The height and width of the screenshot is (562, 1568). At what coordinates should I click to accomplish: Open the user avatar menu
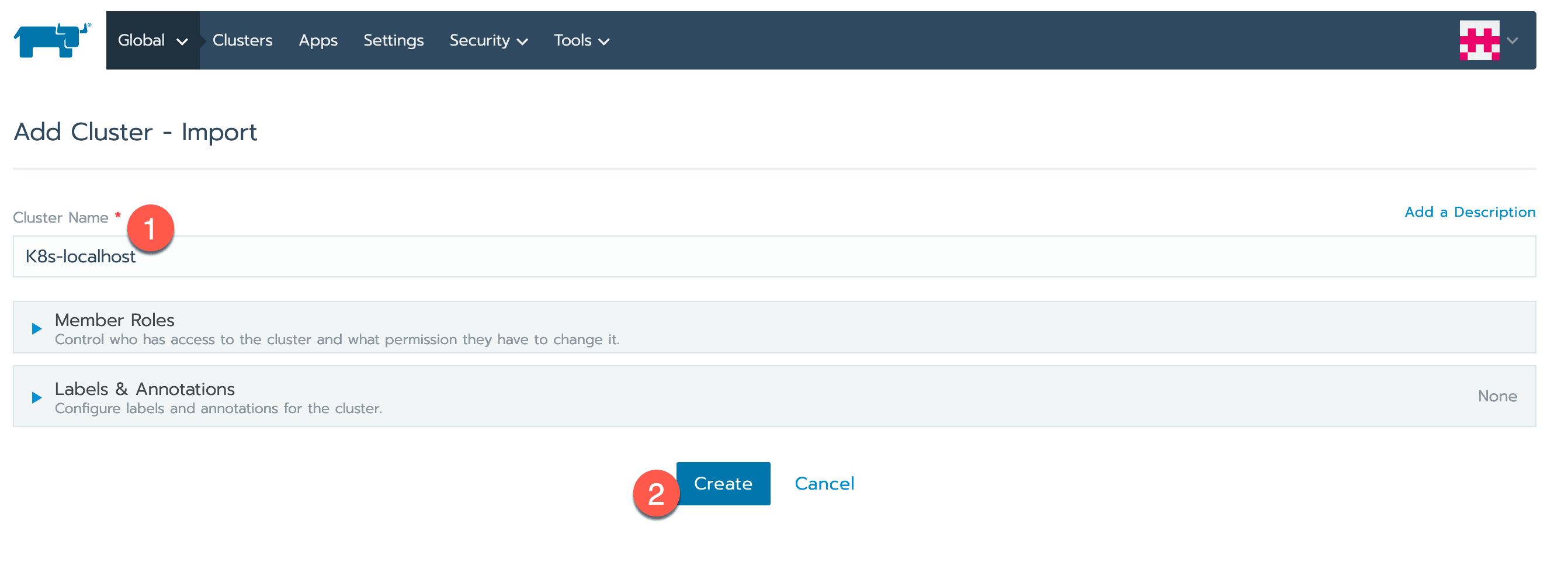[x=1479, y=40]
